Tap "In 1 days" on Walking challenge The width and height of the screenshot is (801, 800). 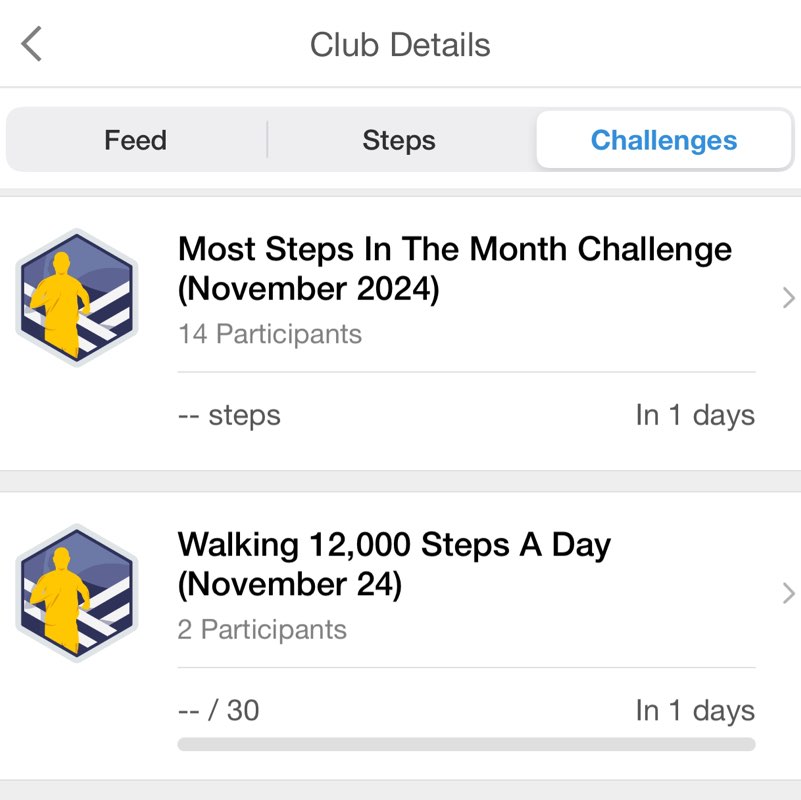coord(695,710)
